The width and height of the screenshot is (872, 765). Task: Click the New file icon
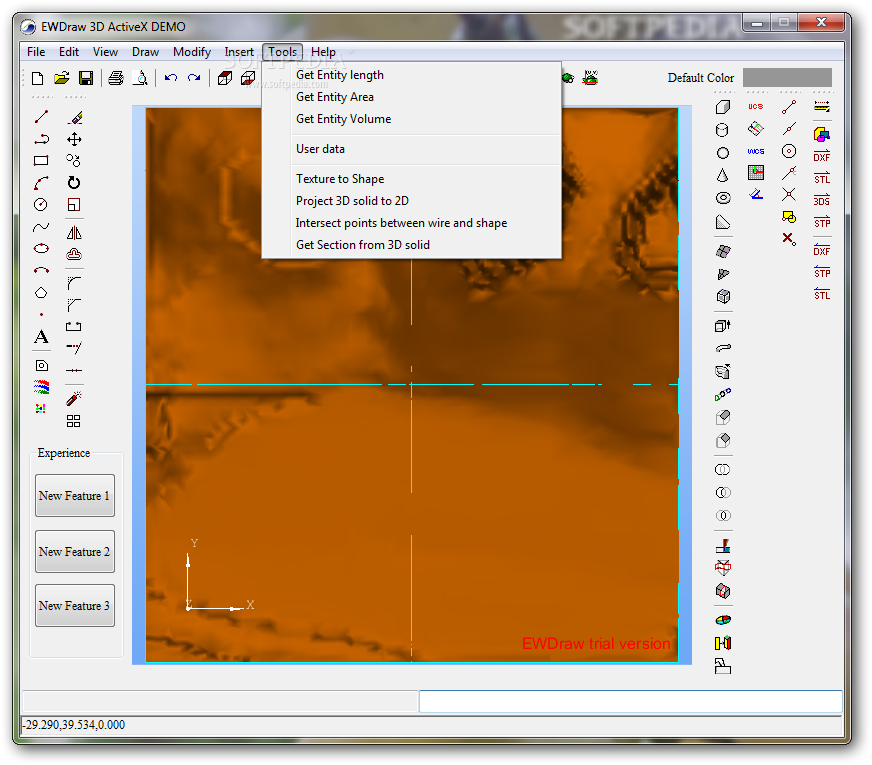[x=37, y=78]
